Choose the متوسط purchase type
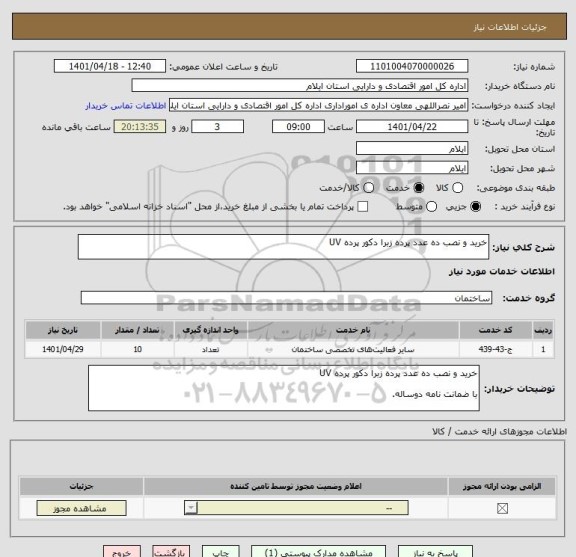Screen dimensions: 576x557 [x=431, y=206]
